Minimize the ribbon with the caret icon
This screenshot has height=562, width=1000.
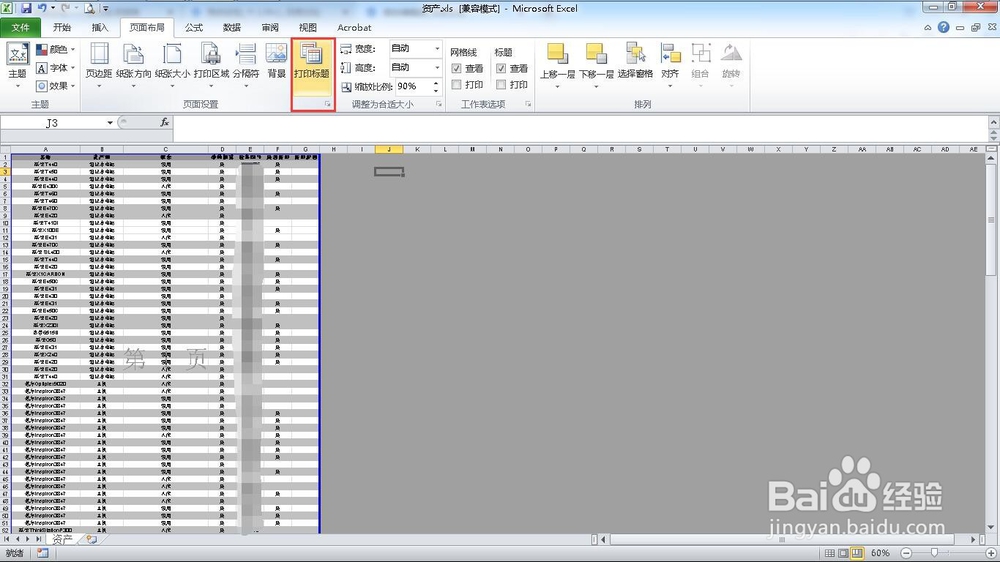pos(928,27)
